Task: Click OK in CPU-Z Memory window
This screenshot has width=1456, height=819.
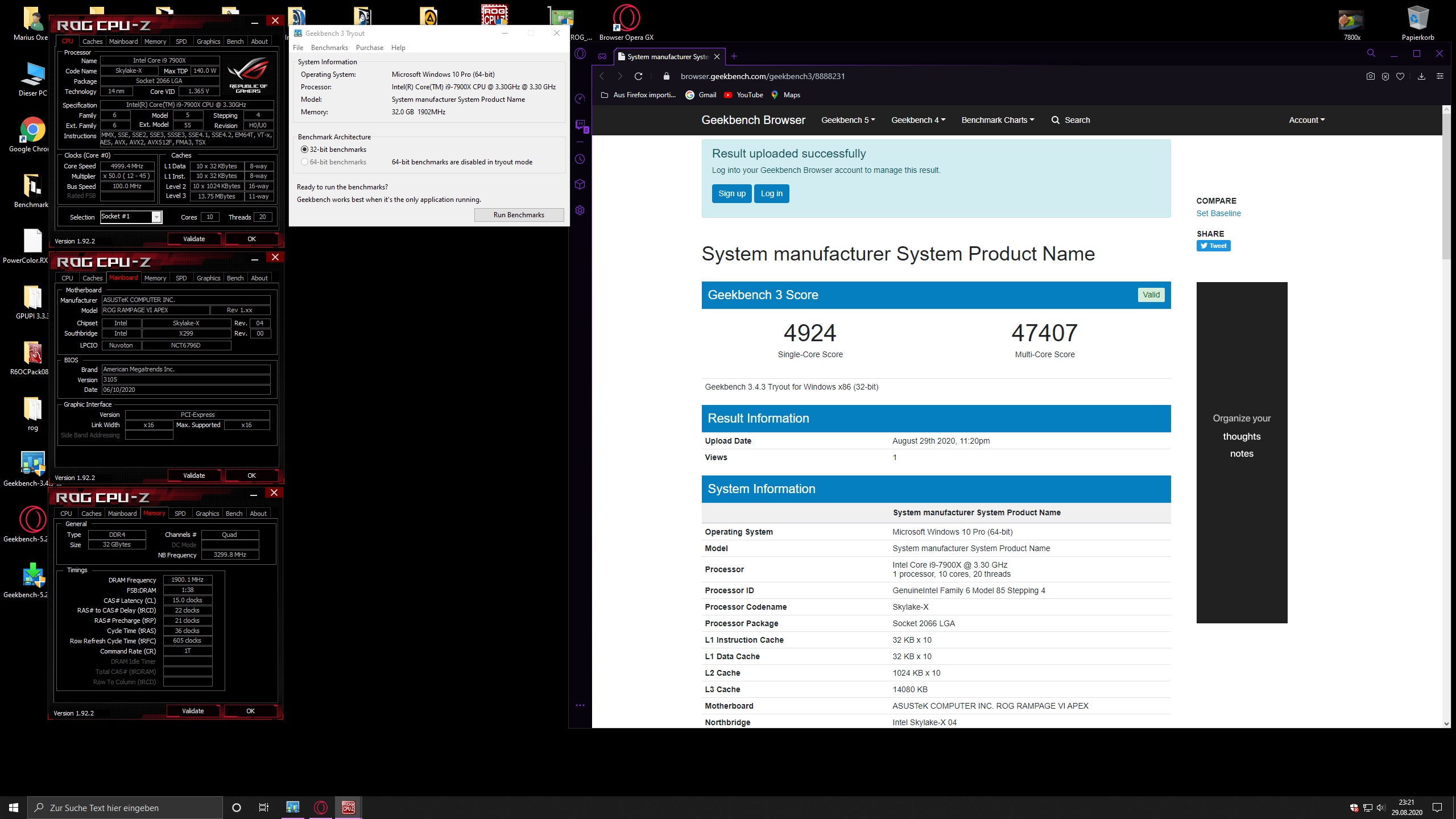Action: pyautogui.click(x=250, y=711)
